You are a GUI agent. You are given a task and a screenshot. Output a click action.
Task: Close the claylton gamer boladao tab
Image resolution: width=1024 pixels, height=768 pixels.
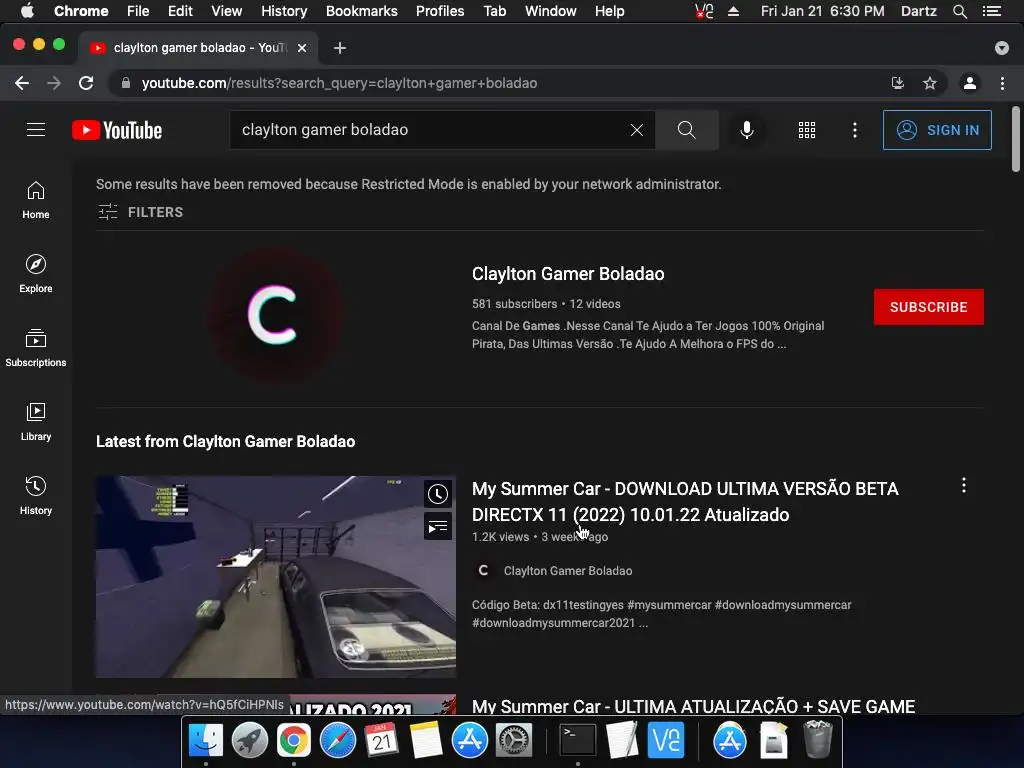(x=302, y=48)
